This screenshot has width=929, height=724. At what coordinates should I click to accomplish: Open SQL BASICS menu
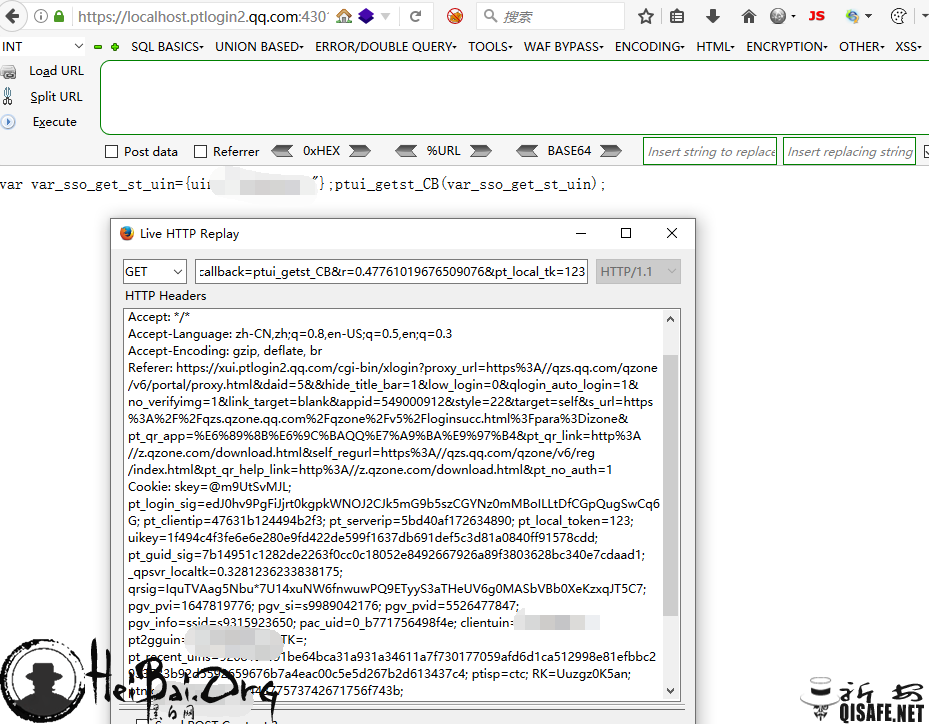pos(167,47)
